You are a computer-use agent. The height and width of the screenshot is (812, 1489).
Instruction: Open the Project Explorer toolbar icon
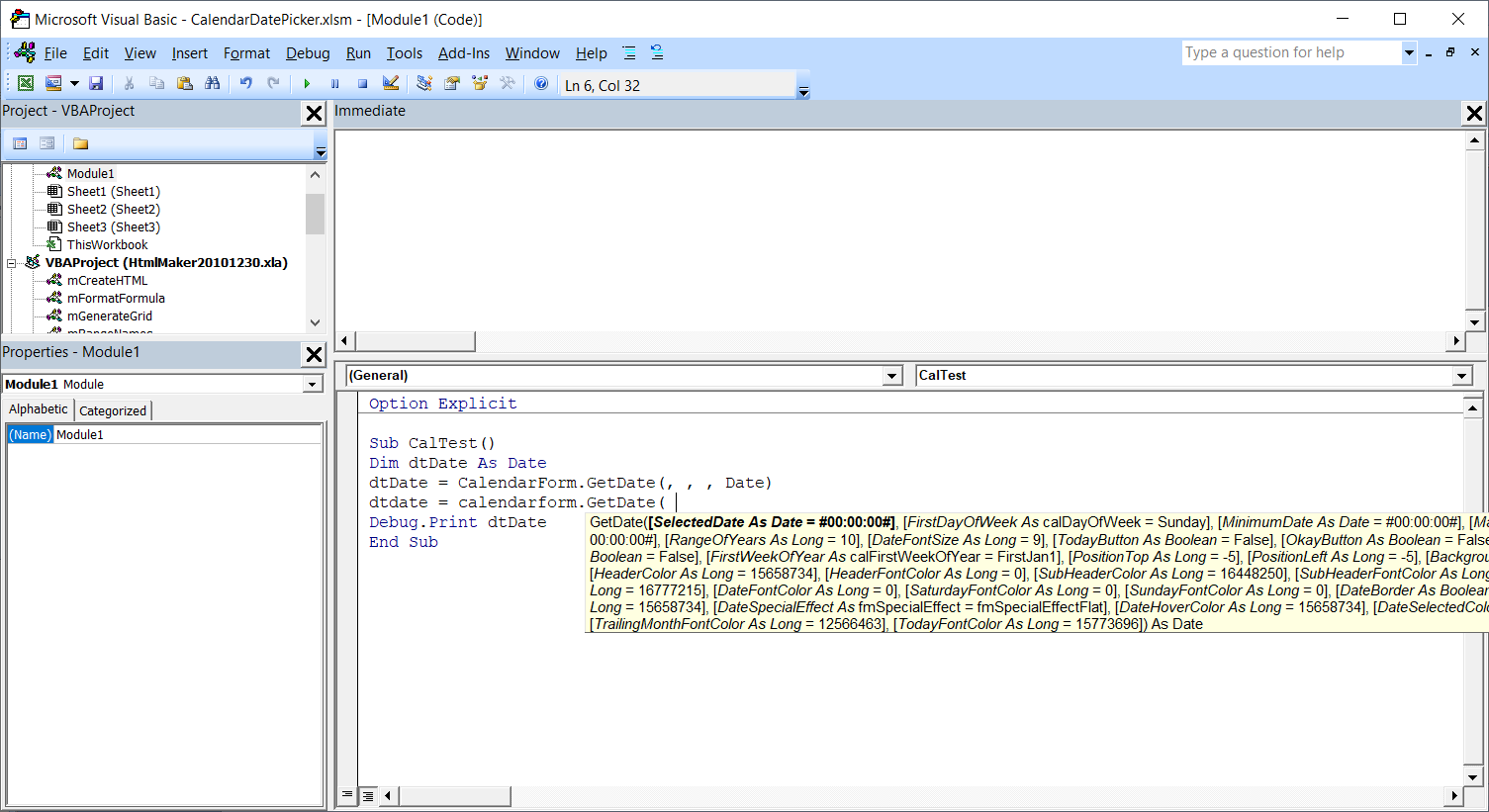424,84
